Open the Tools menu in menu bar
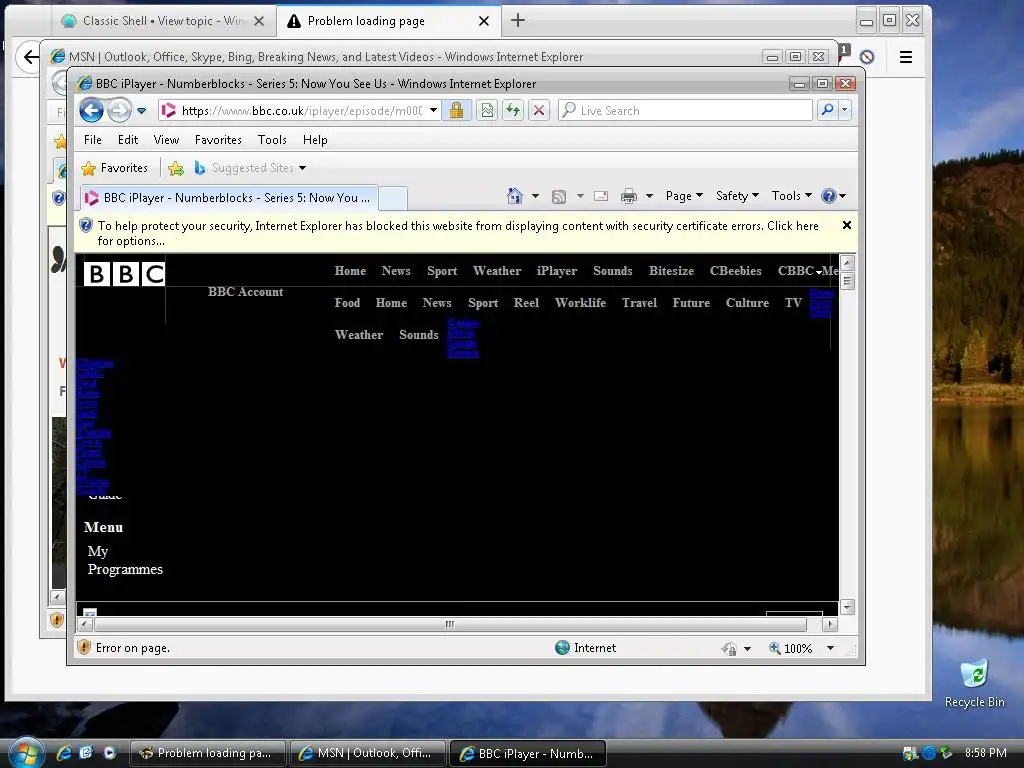This screenshot has width=1024, height=768. (272, 140)
